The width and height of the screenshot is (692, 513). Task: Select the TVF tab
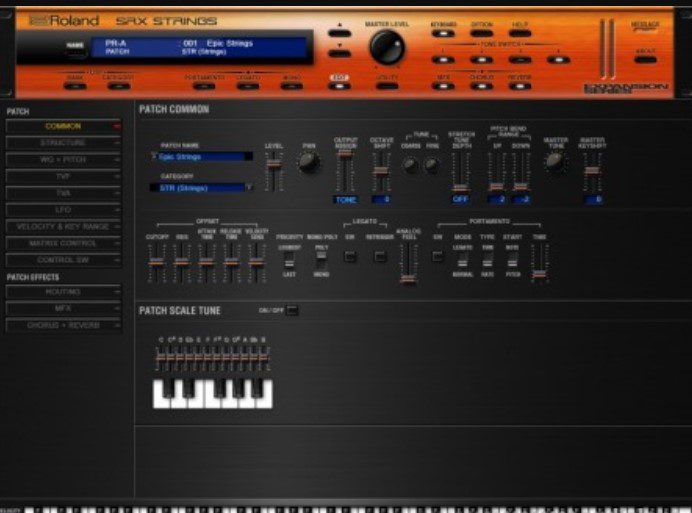click(63, 177)
